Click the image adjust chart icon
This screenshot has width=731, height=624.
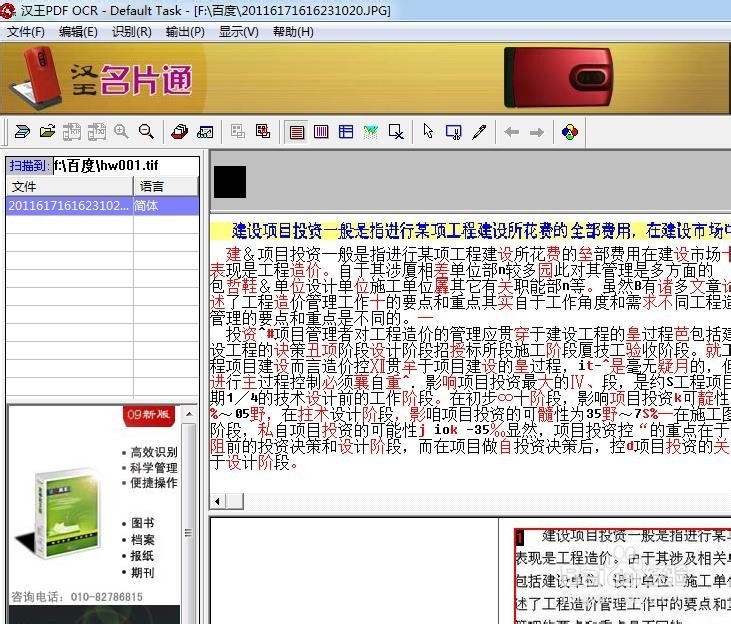[205, 132]
